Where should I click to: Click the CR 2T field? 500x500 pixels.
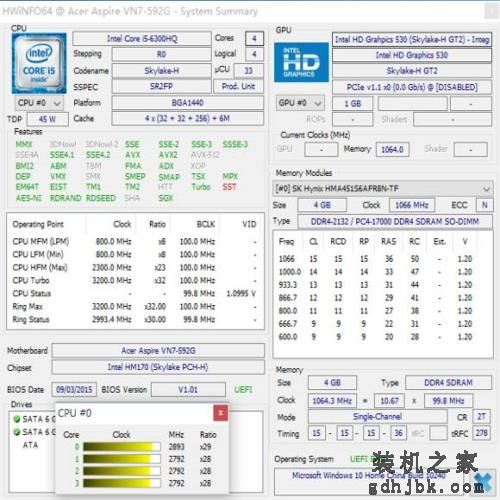coord(481,417)
